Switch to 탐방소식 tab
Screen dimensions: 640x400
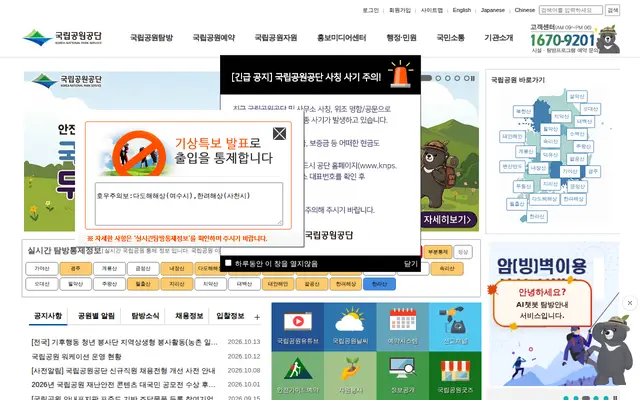[x=145, y=316]
